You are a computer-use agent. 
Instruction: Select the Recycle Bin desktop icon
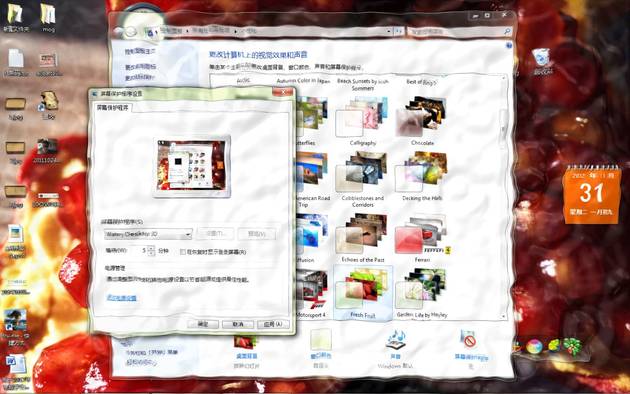542,61
